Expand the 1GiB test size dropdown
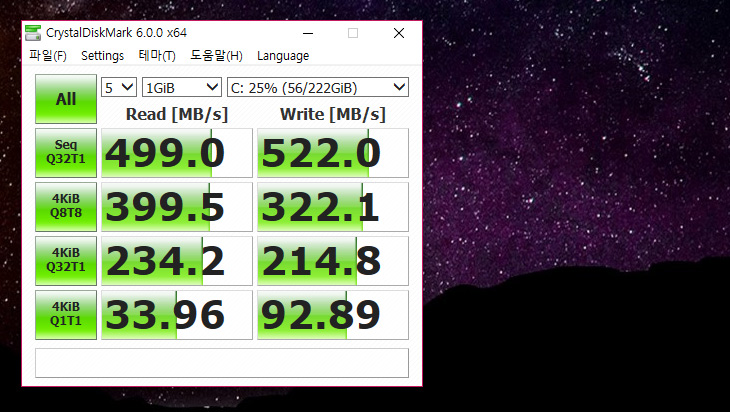The height and width of the screenshot is (412, 730). click(x=182, y=88)
